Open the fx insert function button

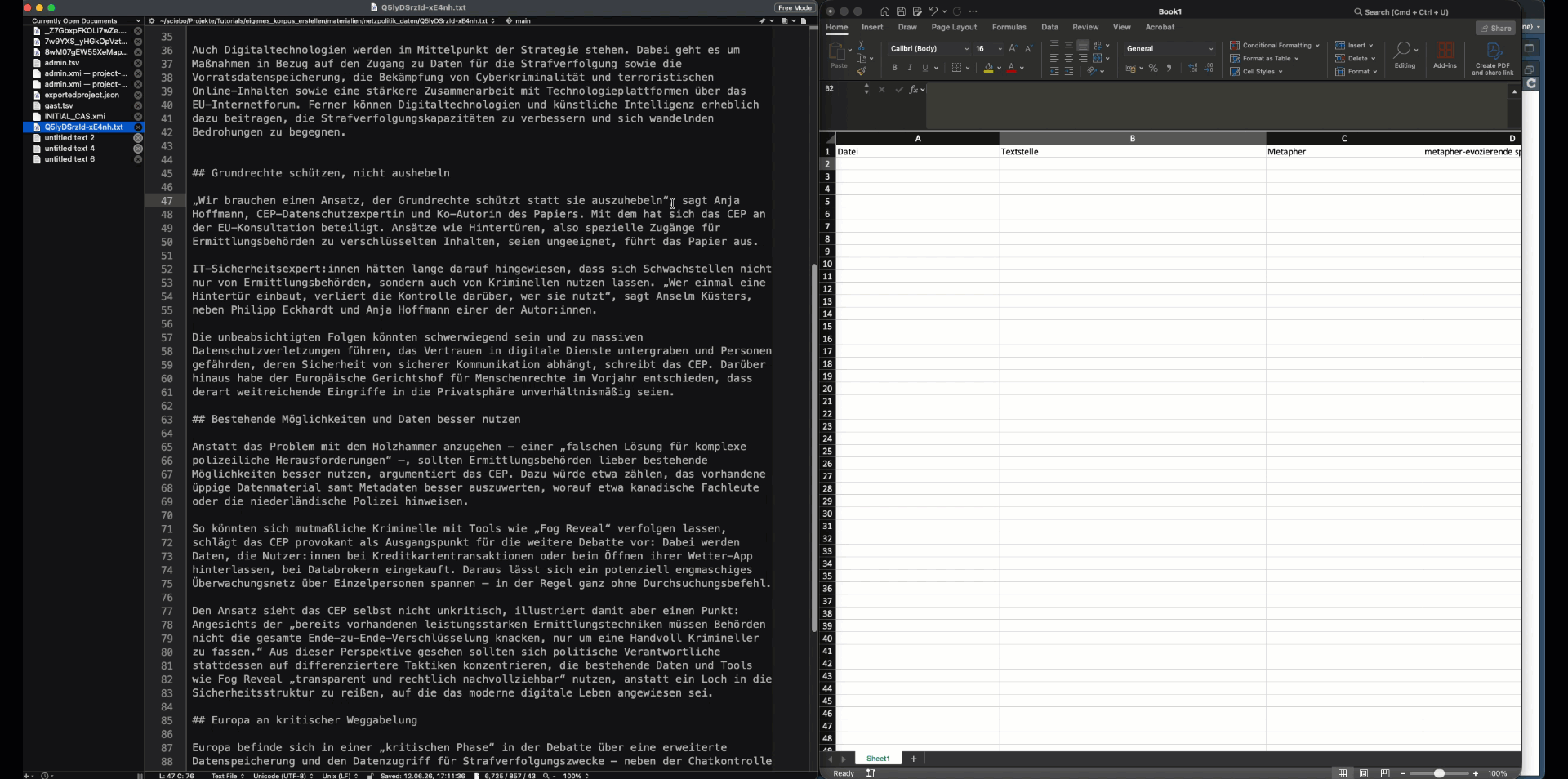(914, 89)
